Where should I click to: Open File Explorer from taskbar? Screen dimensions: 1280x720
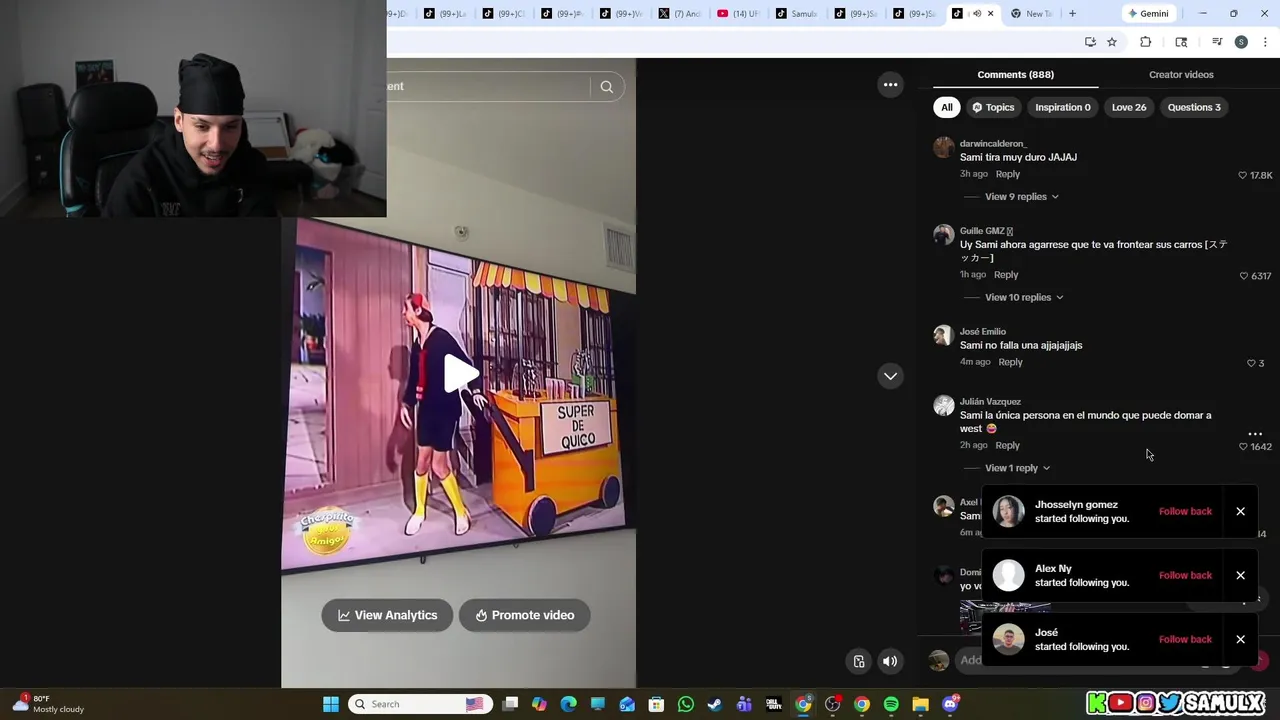click(920, 704)
